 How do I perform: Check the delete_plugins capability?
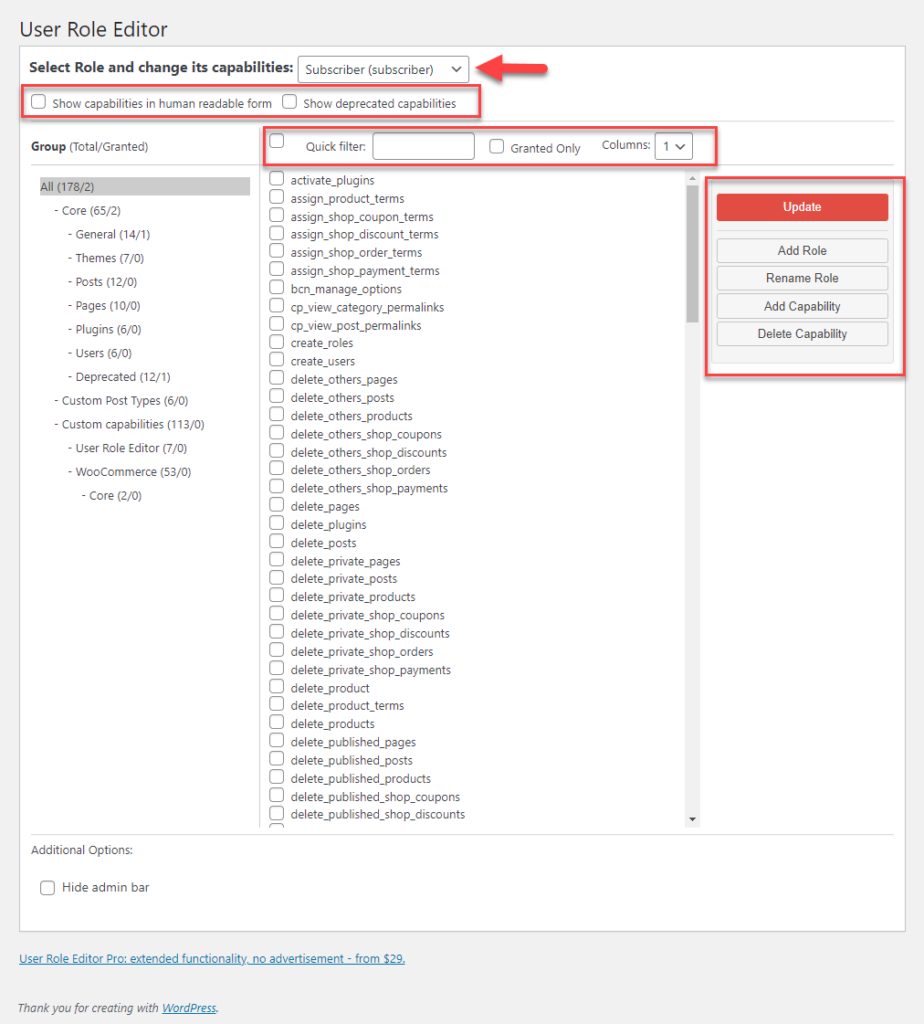pyautogui.click(x=277, y=523)
